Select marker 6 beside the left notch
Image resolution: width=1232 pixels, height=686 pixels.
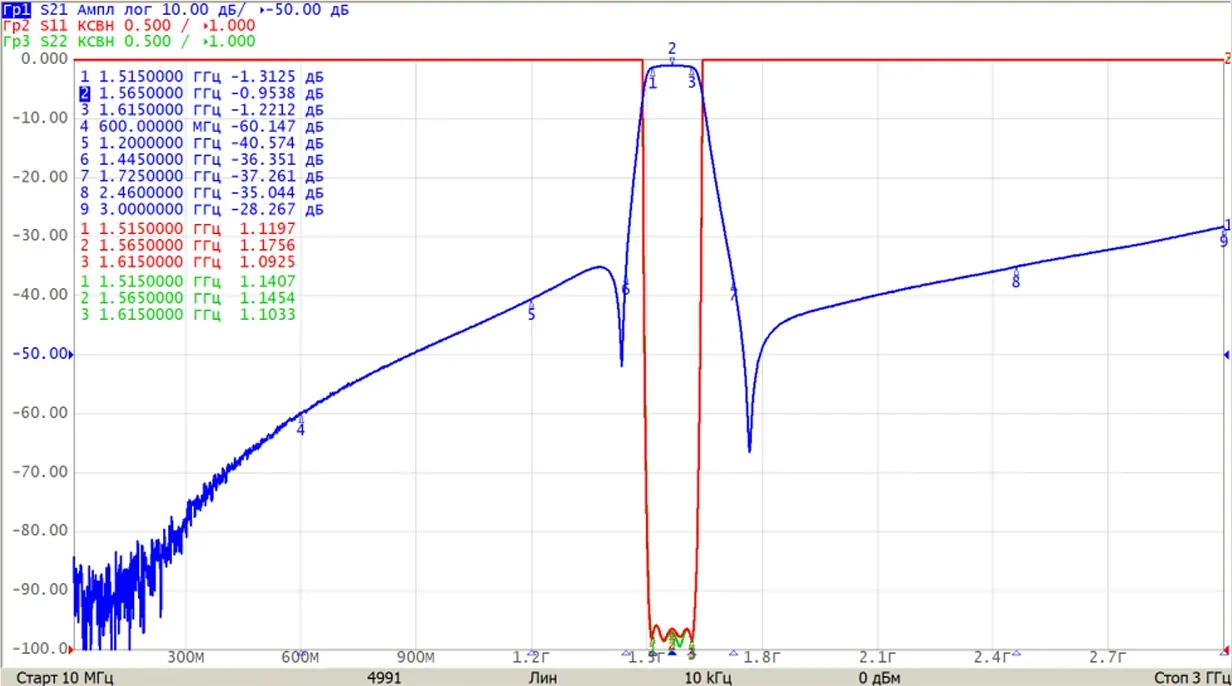tap(625, 290)
